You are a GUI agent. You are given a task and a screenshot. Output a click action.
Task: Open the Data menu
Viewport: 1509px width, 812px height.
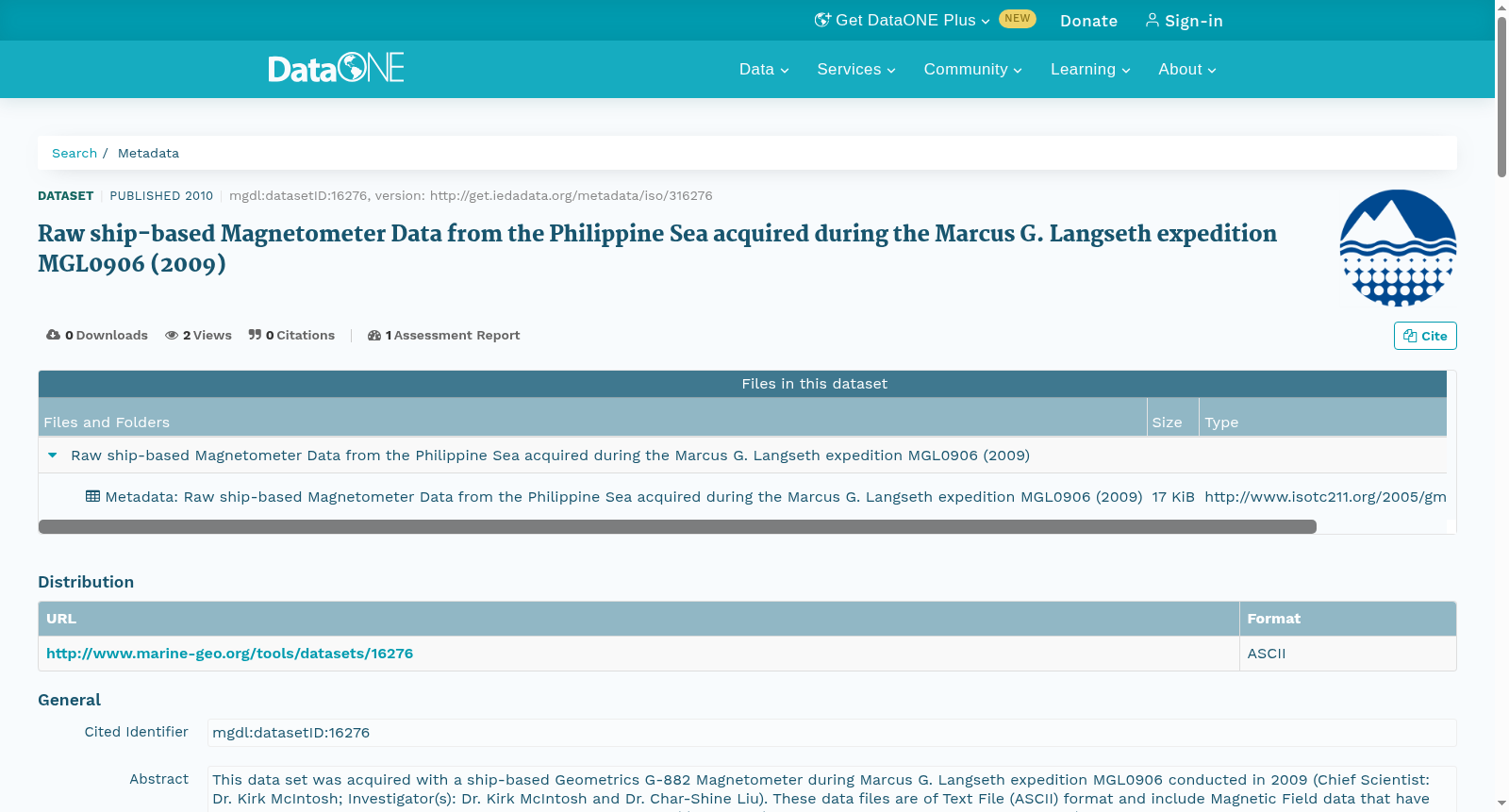pyautogui.click(x=764, y=70)
